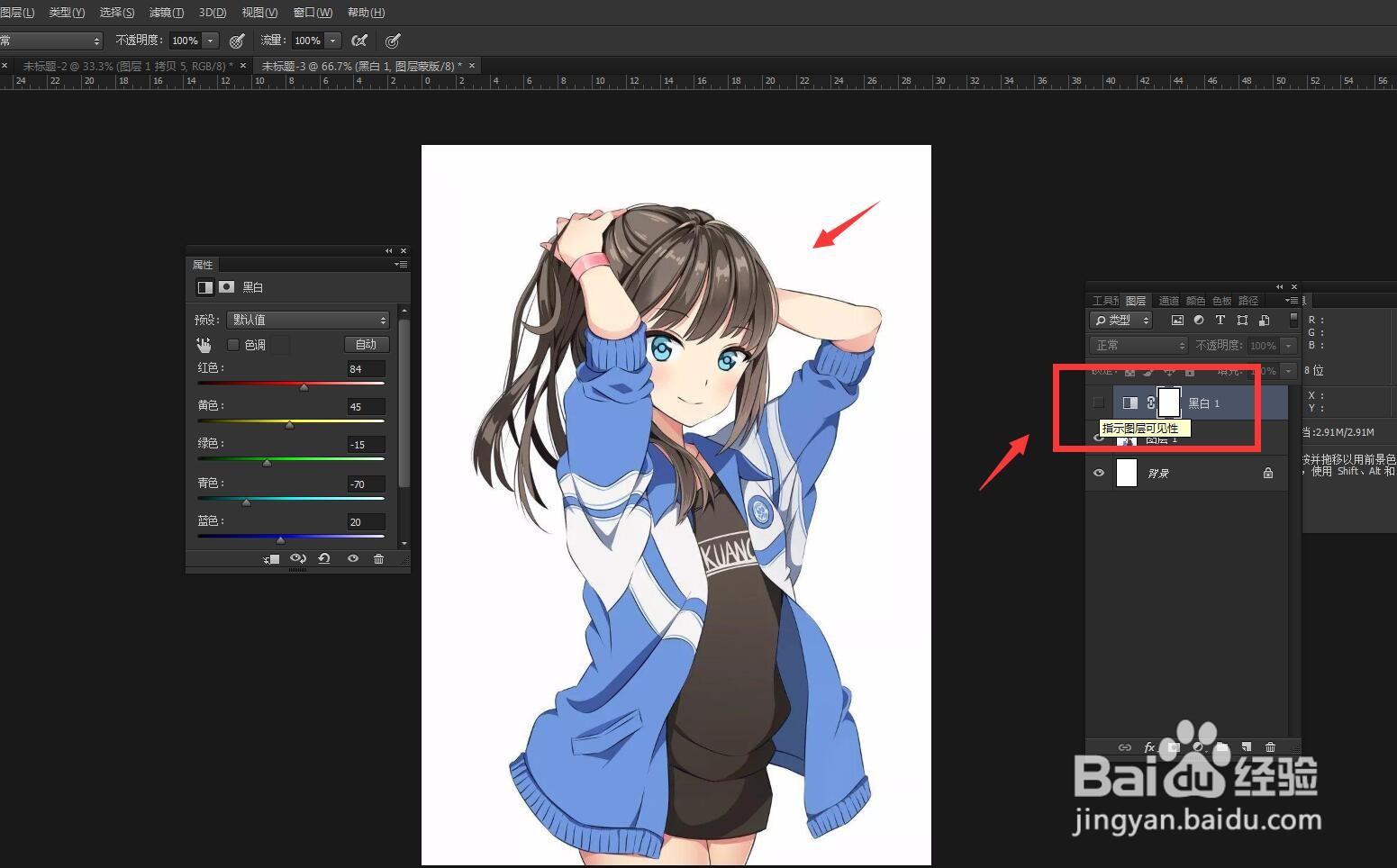This screenshot has height=868, width=1397.
Task: Toggle layer filtering switch in Layers panel
Action: 1294,321
